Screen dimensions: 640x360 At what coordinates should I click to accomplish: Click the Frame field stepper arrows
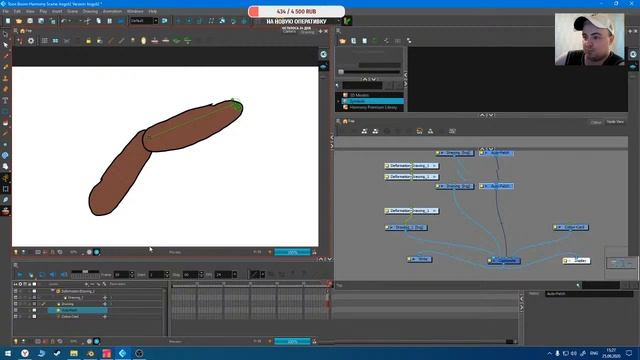point(131,275)
